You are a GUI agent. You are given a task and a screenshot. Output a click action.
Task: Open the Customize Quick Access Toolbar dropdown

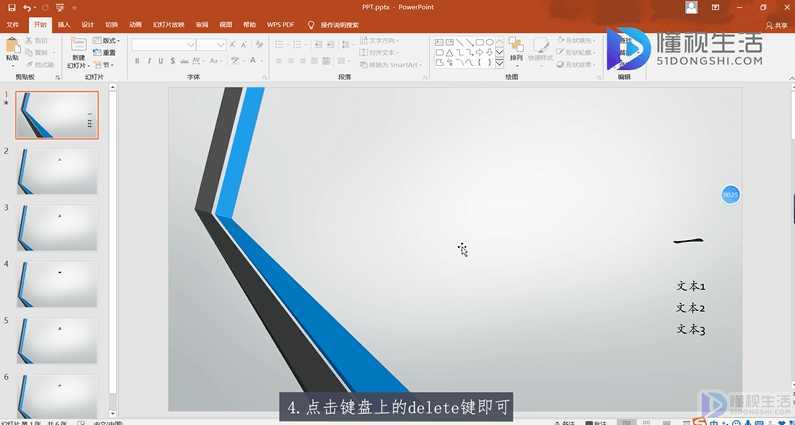click(x=75, y=8)
